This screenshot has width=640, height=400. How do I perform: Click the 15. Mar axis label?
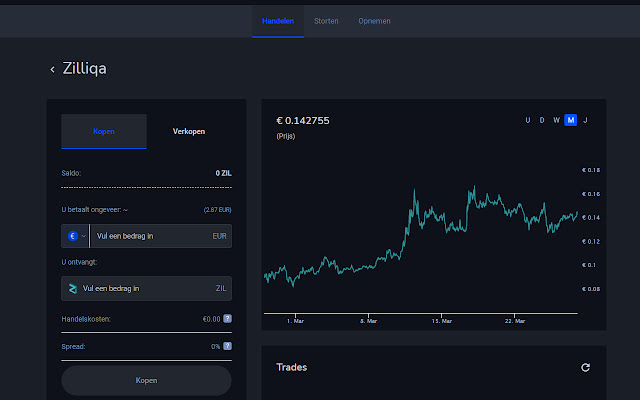(442, 321)
